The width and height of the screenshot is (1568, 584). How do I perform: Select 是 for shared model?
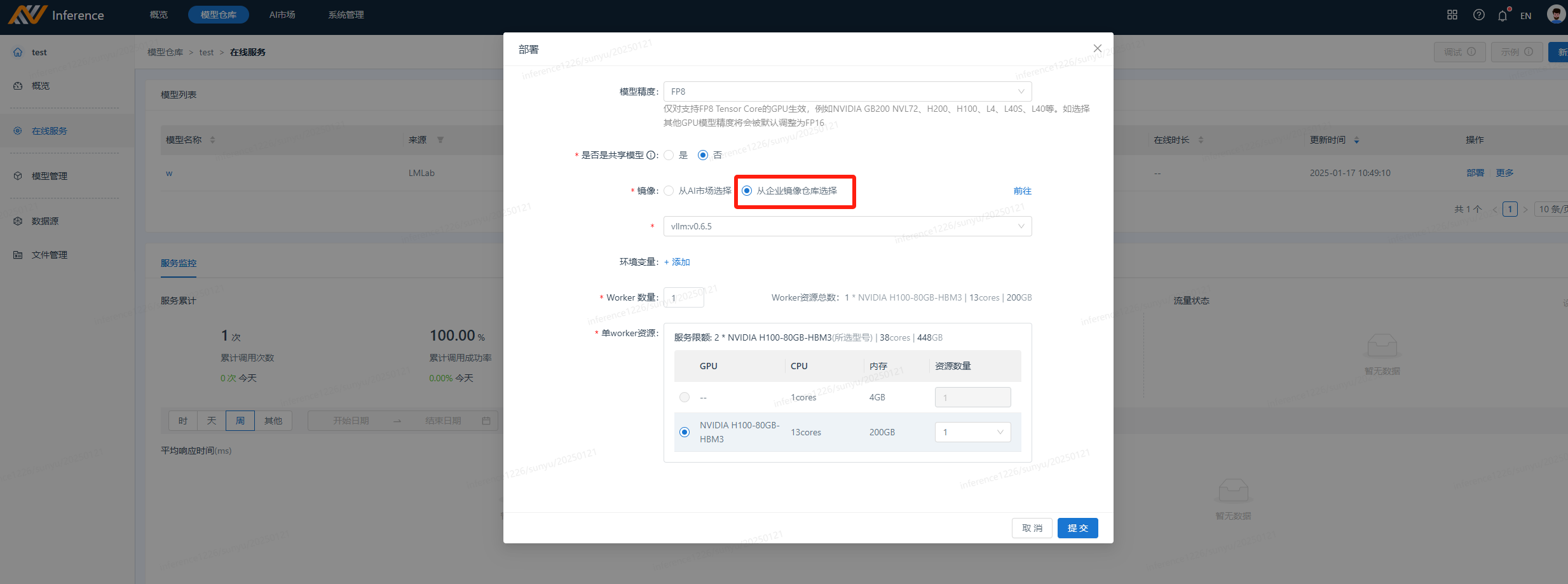[x=669, y=155]
